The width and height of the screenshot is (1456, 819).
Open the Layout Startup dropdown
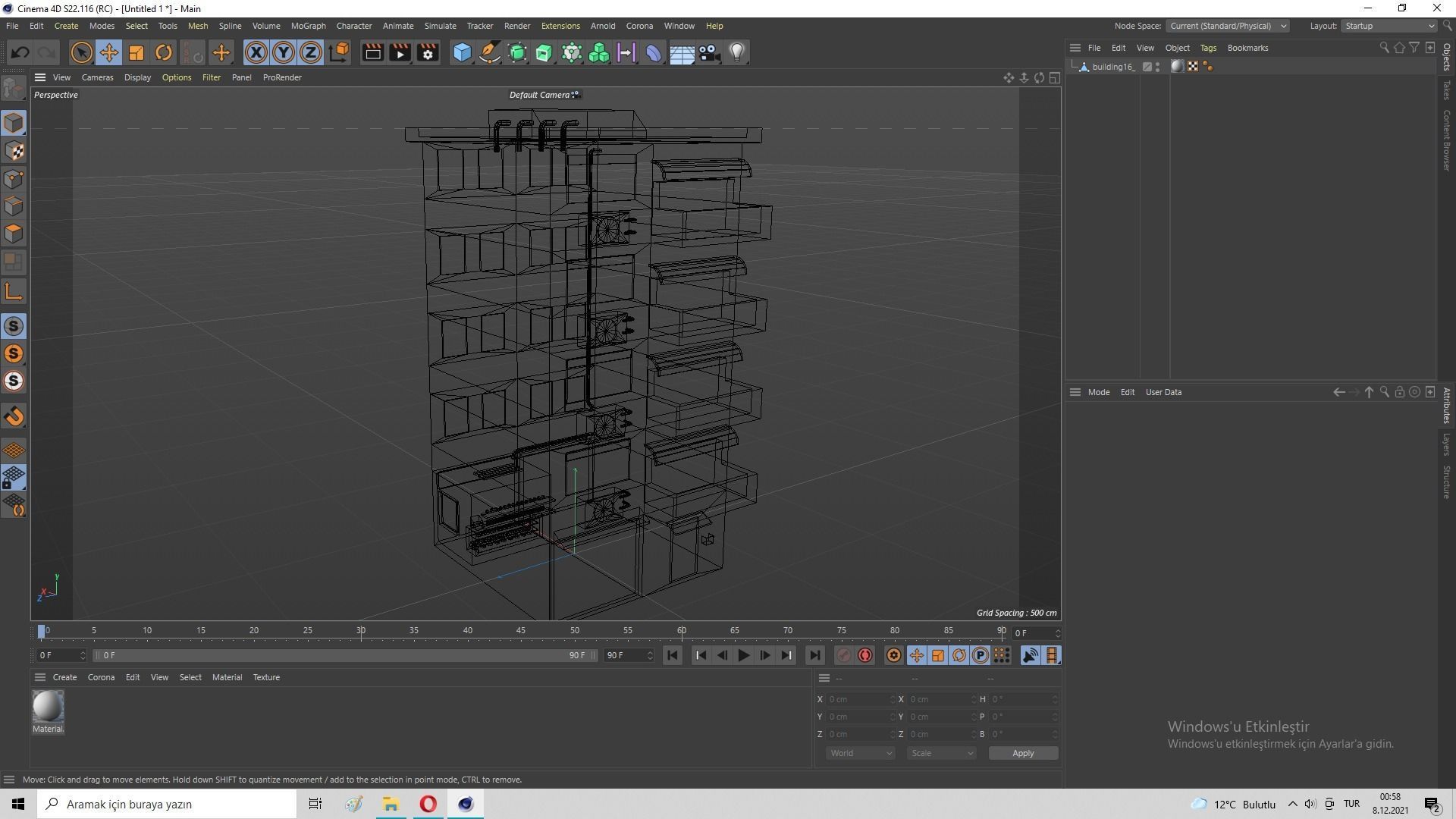coord(1389,26)
